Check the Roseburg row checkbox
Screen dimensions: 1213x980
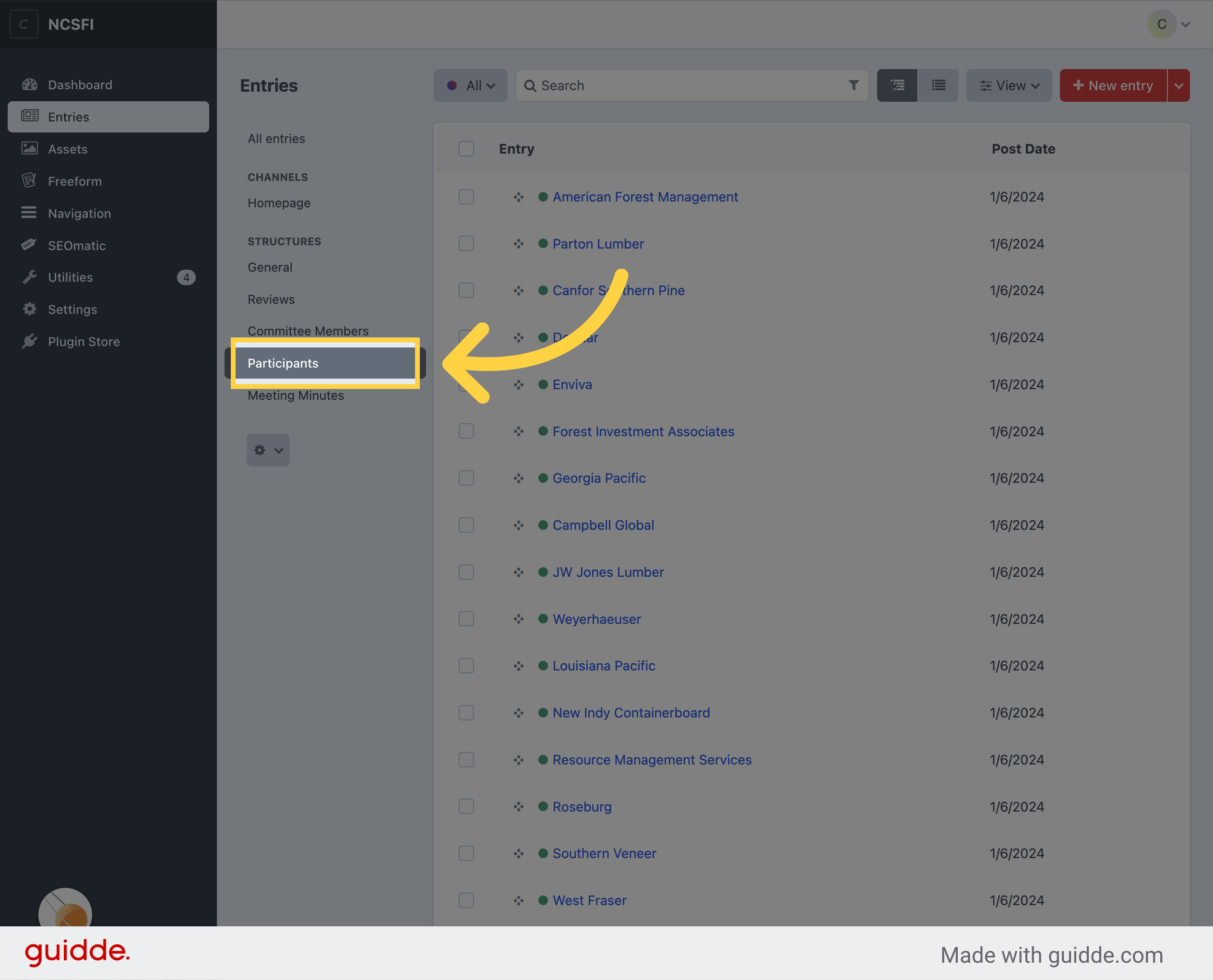[x=466, y=807]
